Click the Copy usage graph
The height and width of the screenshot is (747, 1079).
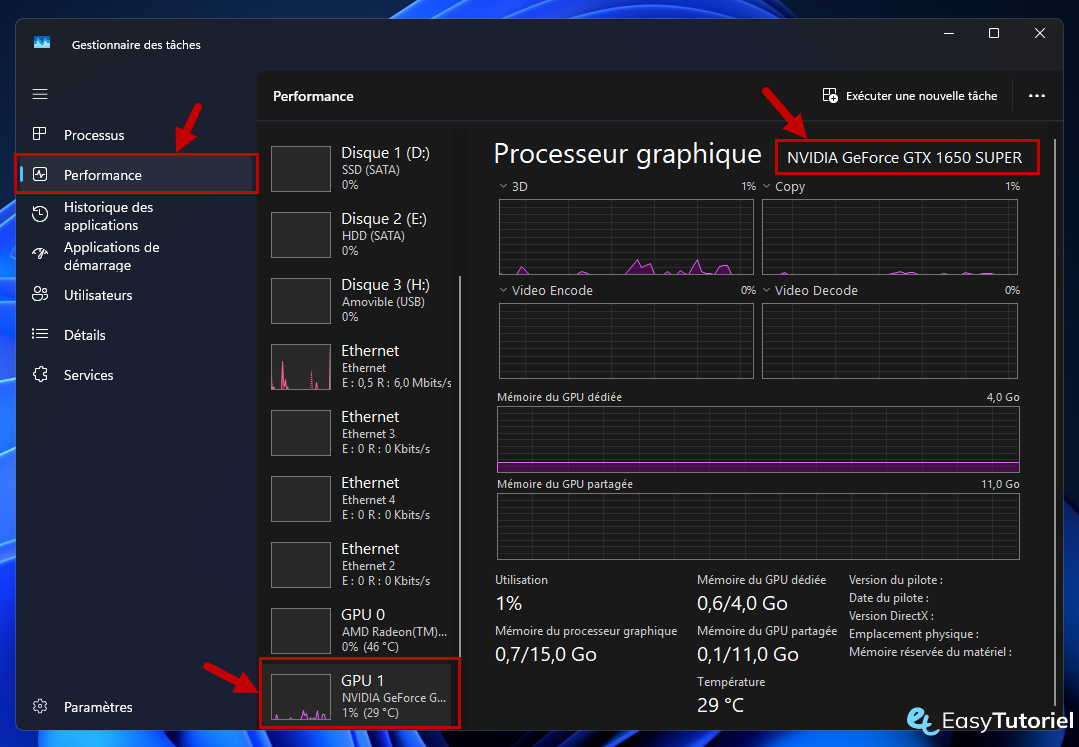pyautogui.click(x=890, y=237)
